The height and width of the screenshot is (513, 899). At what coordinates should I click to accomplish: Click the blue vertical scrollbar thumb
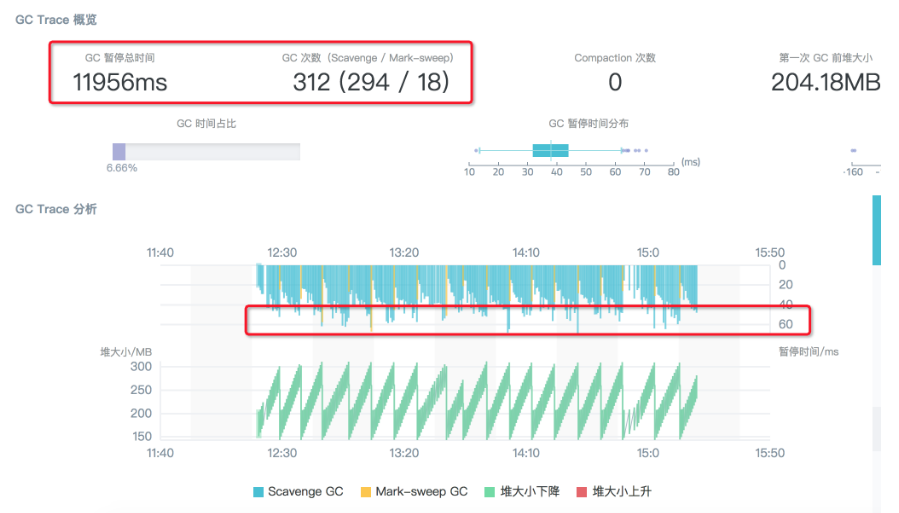[877, 230]
